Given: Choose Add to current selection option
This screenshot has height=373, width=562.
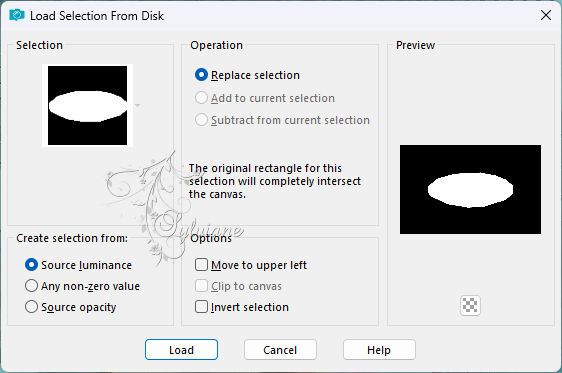Looking at the screenshot, I should [201, 98].
